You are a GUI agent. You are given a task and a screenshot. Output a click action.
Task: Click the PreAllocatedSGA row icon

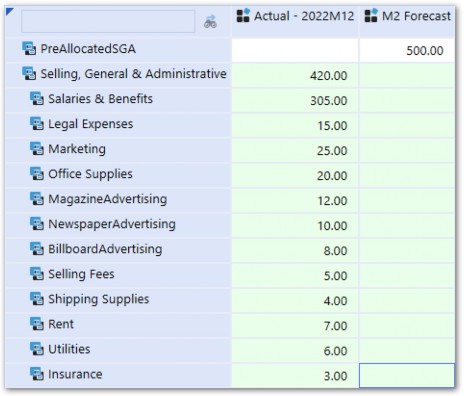pos(29,49)
